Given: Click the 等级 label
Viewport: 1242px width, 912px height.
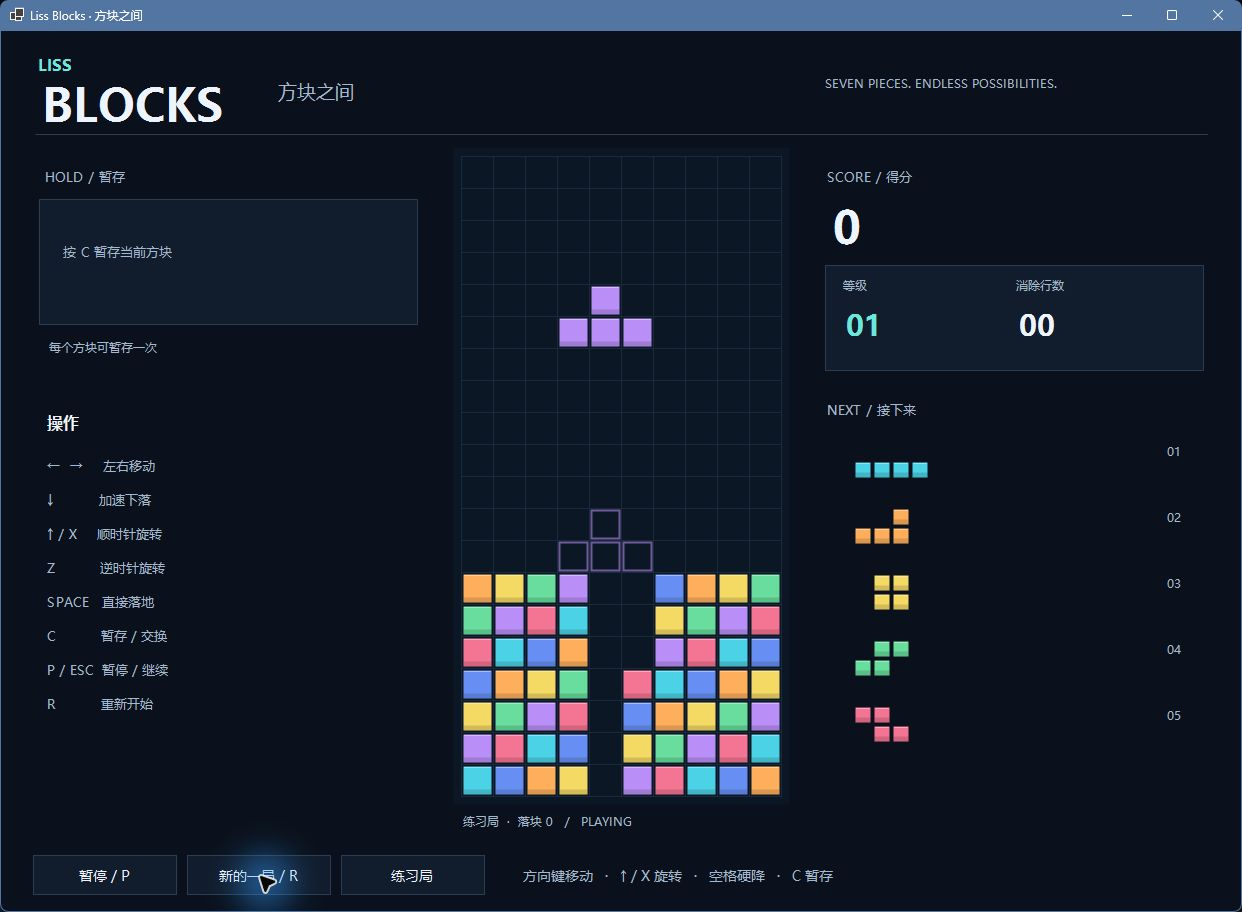Looking at the screenshot, I should 854,285.
